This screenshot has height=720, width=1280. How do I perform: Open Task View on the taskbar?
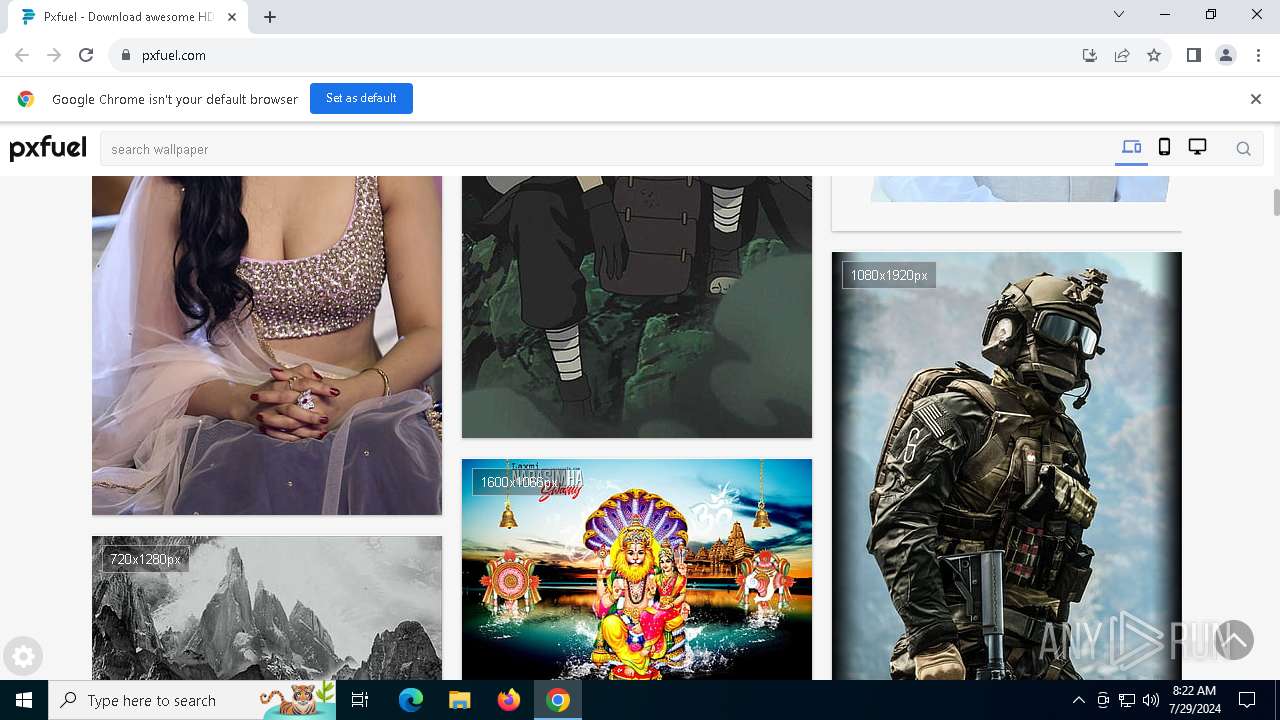pyautogui.click(x=360, y=700)
